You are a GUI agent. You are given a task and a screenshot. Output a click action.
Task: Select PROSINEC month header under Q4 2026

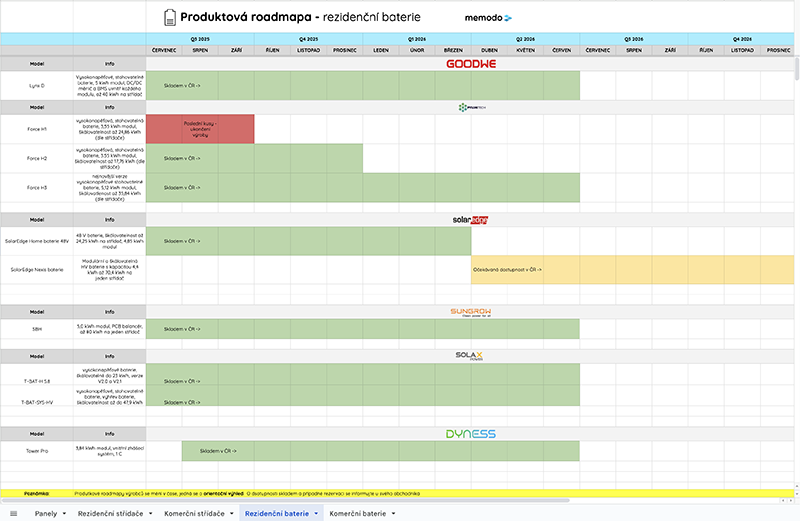click(778, 50)
